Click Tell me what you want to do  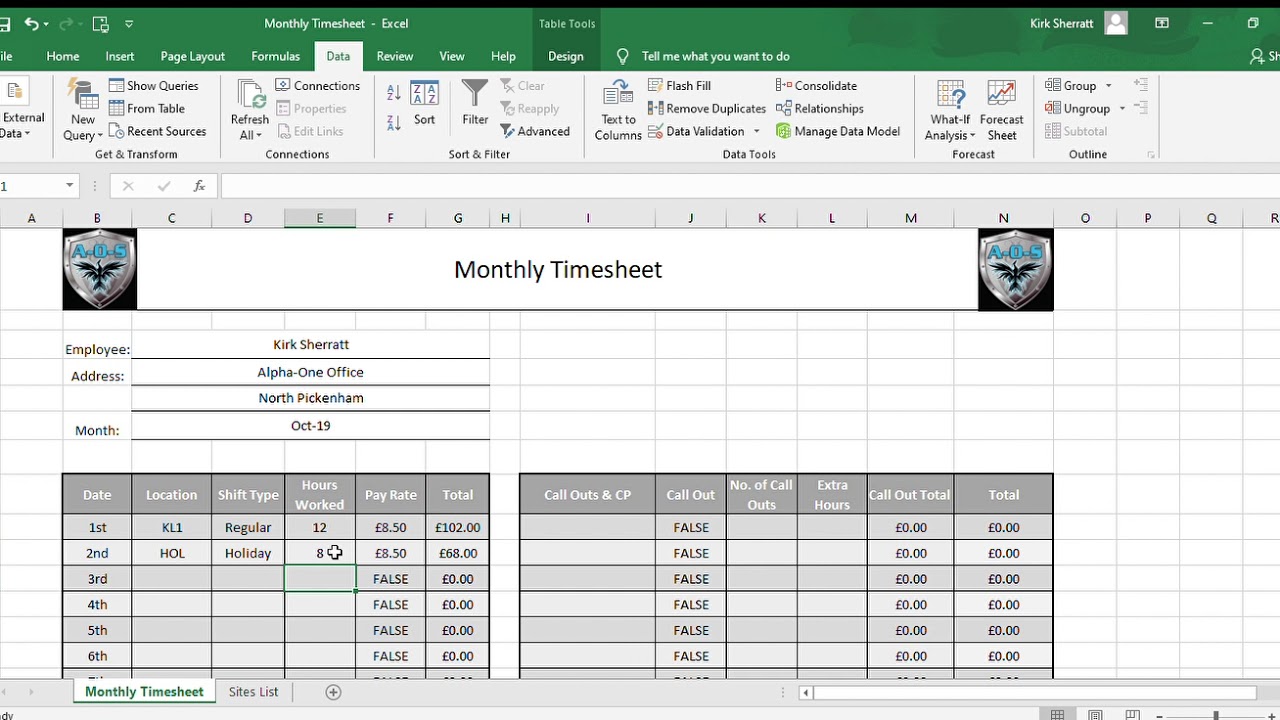click(x=716, y=57)
